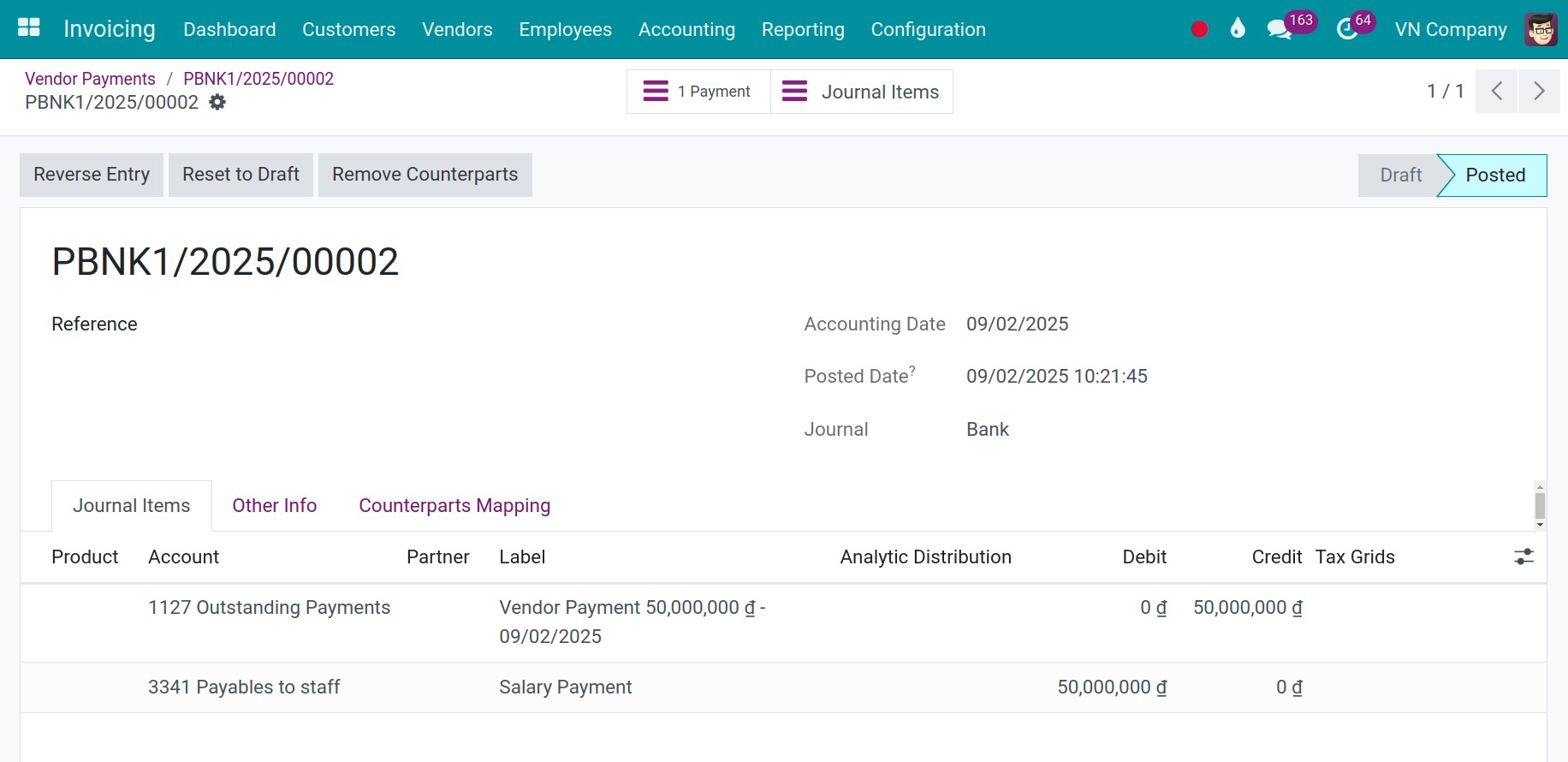Open the Vendors menu

click(457, 29)
